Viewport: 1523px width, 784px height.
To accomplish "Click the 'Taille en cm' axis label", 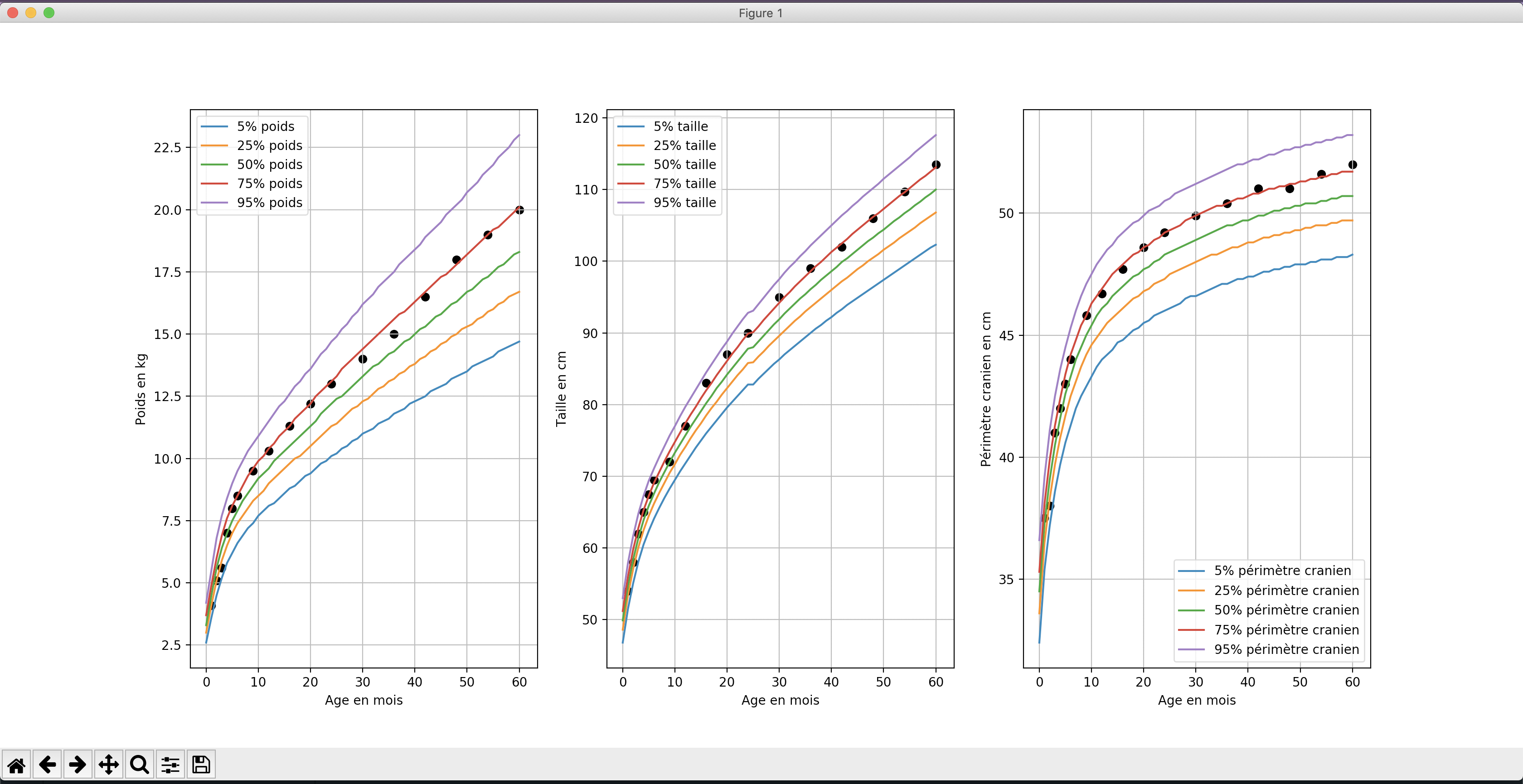I will point(561,388).
